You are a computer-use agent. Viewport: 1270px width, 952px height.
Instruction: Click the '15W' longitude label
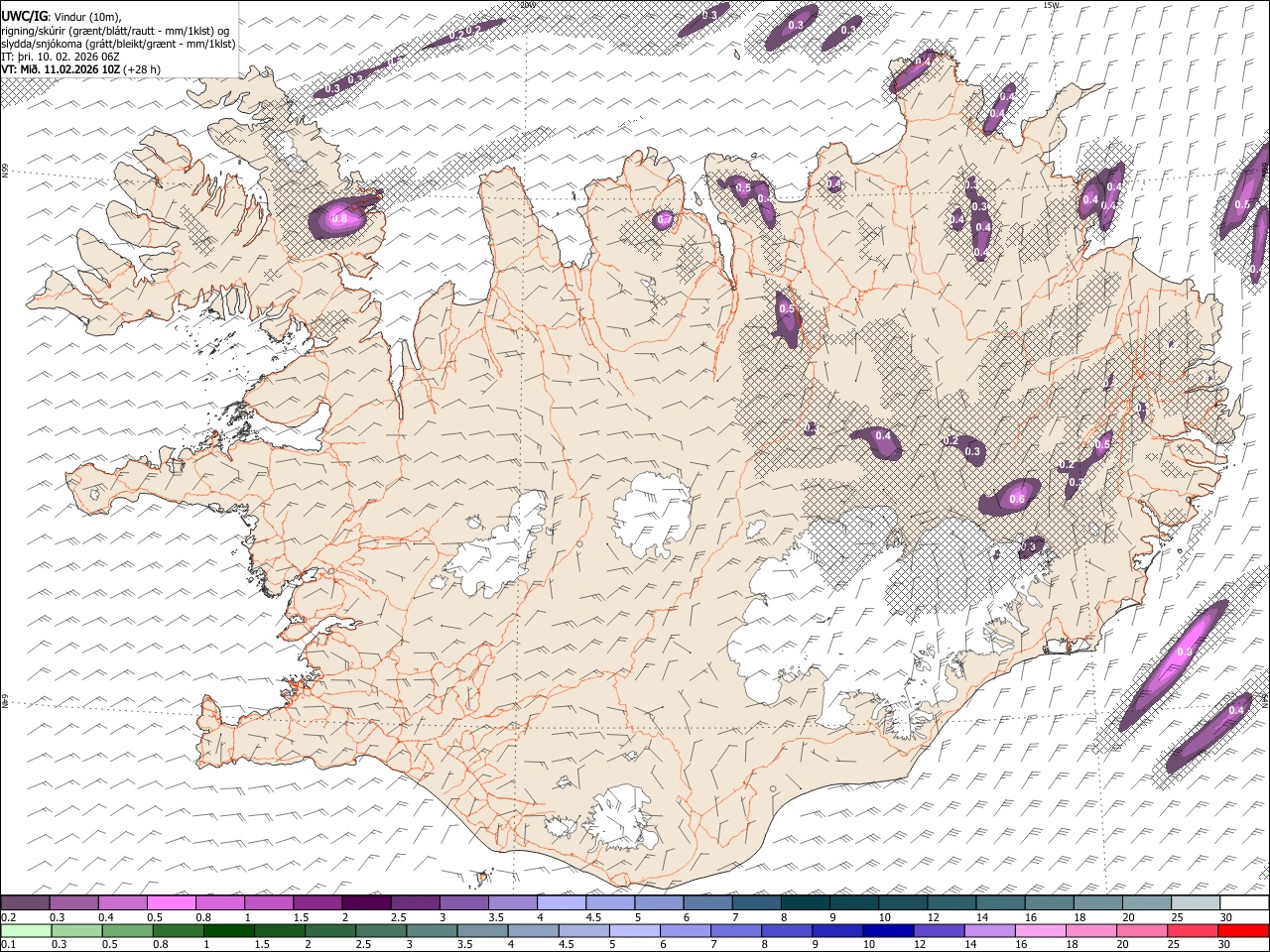(1051, 5)
